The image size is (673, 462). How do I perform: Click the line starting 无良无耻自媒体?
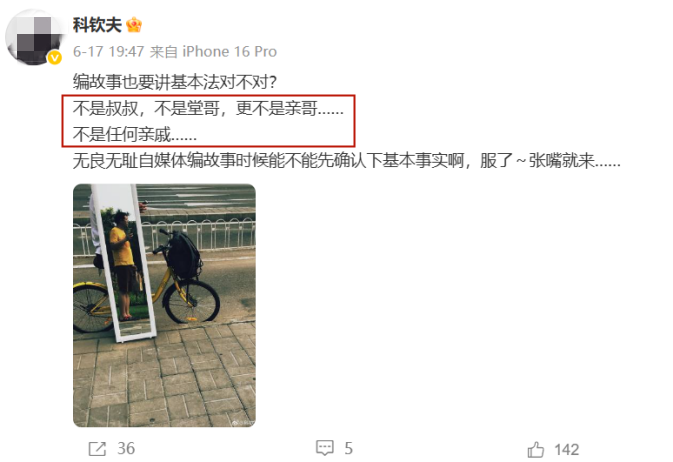(x=347, y=161)
